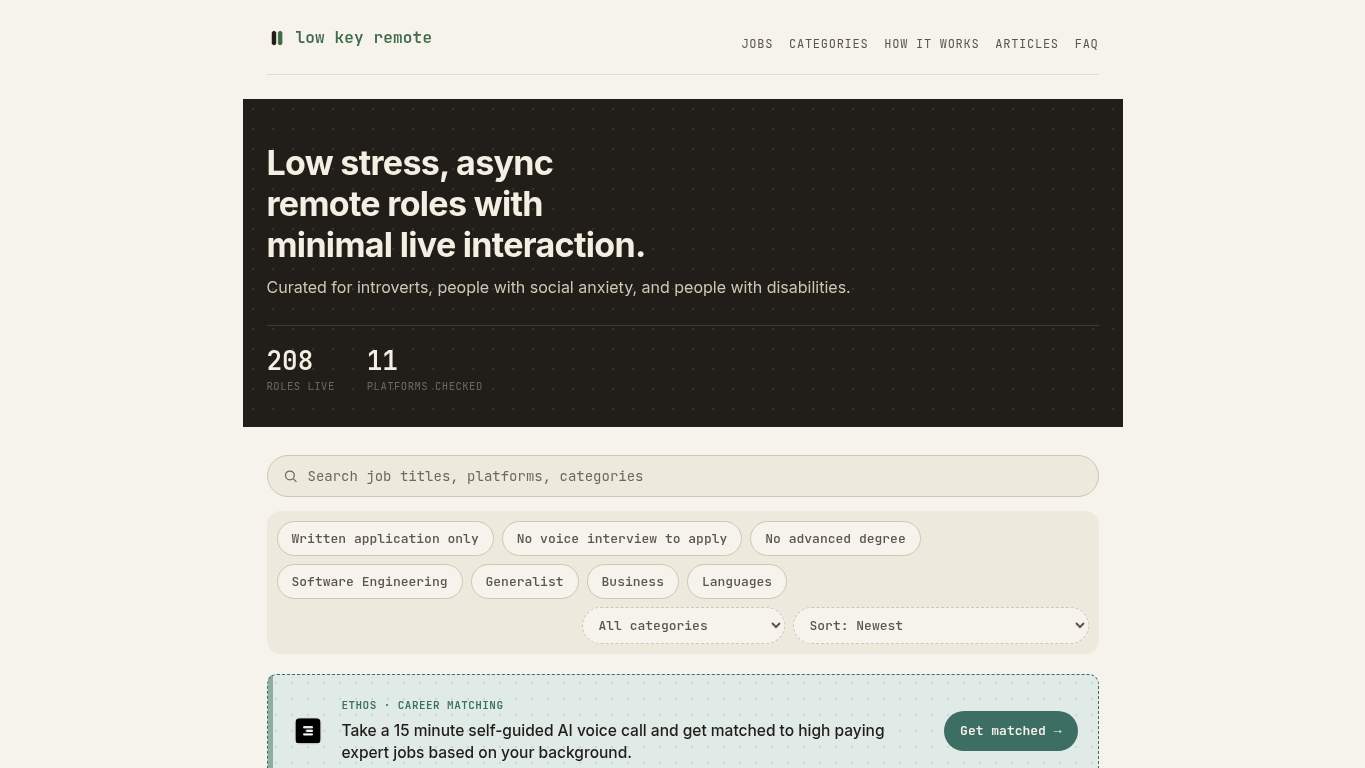Click the PLATFORMS CHECKED label
Screen dimensions: 1365x768
coord(425,386)
